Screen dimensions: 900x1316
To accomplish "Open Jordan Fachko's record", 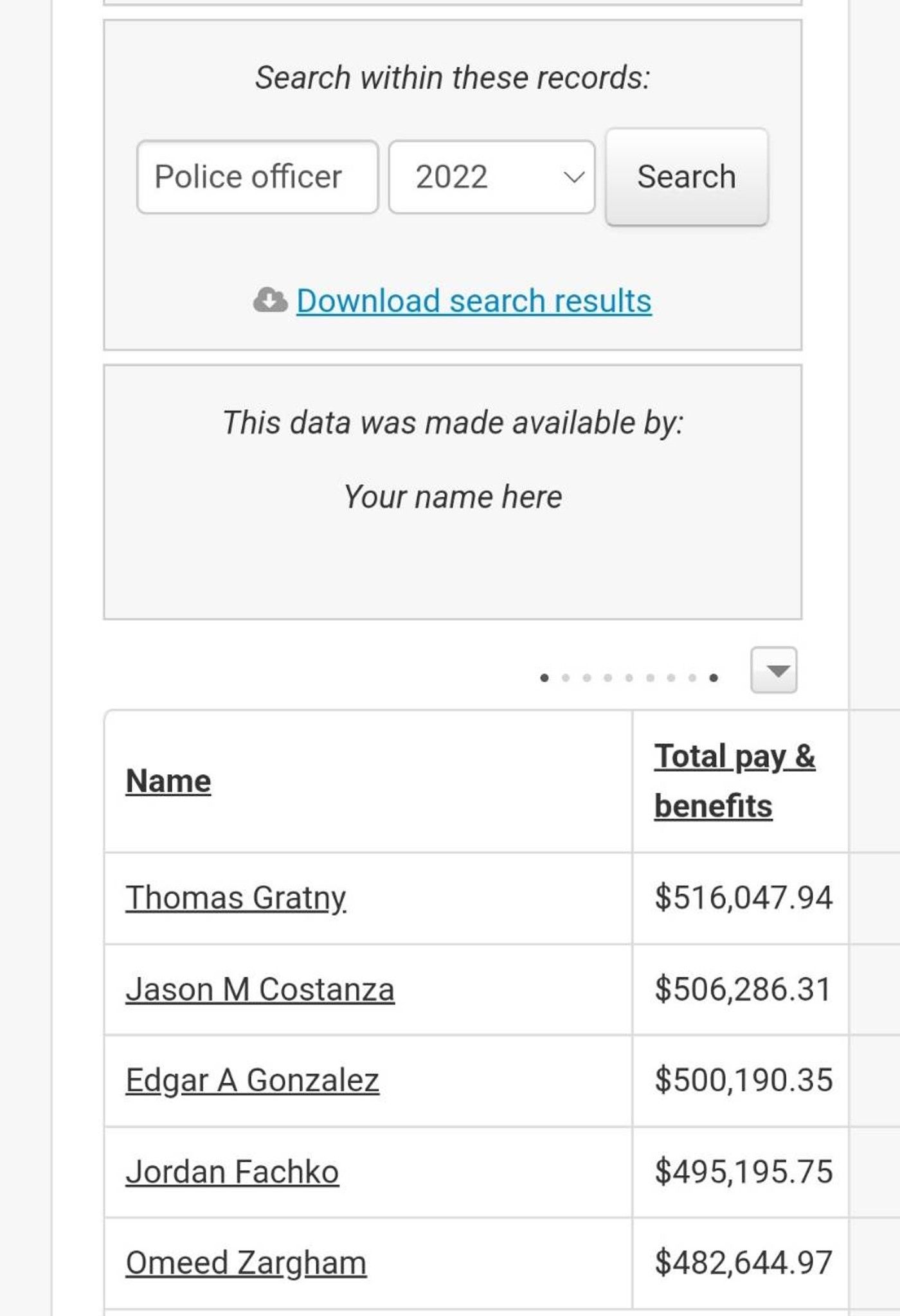I will click(232, 1171).
